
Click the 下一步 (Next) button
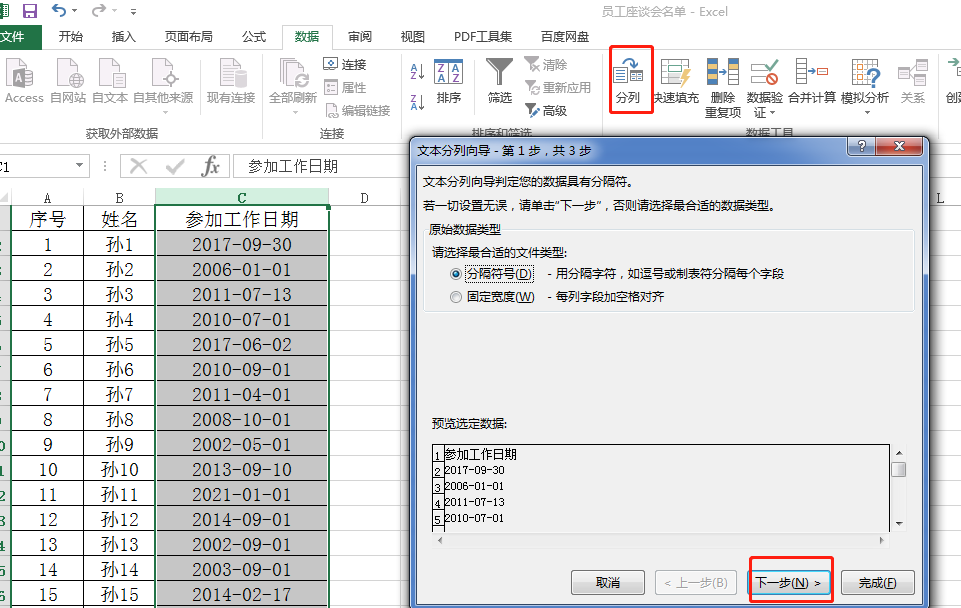coord(790,582)
